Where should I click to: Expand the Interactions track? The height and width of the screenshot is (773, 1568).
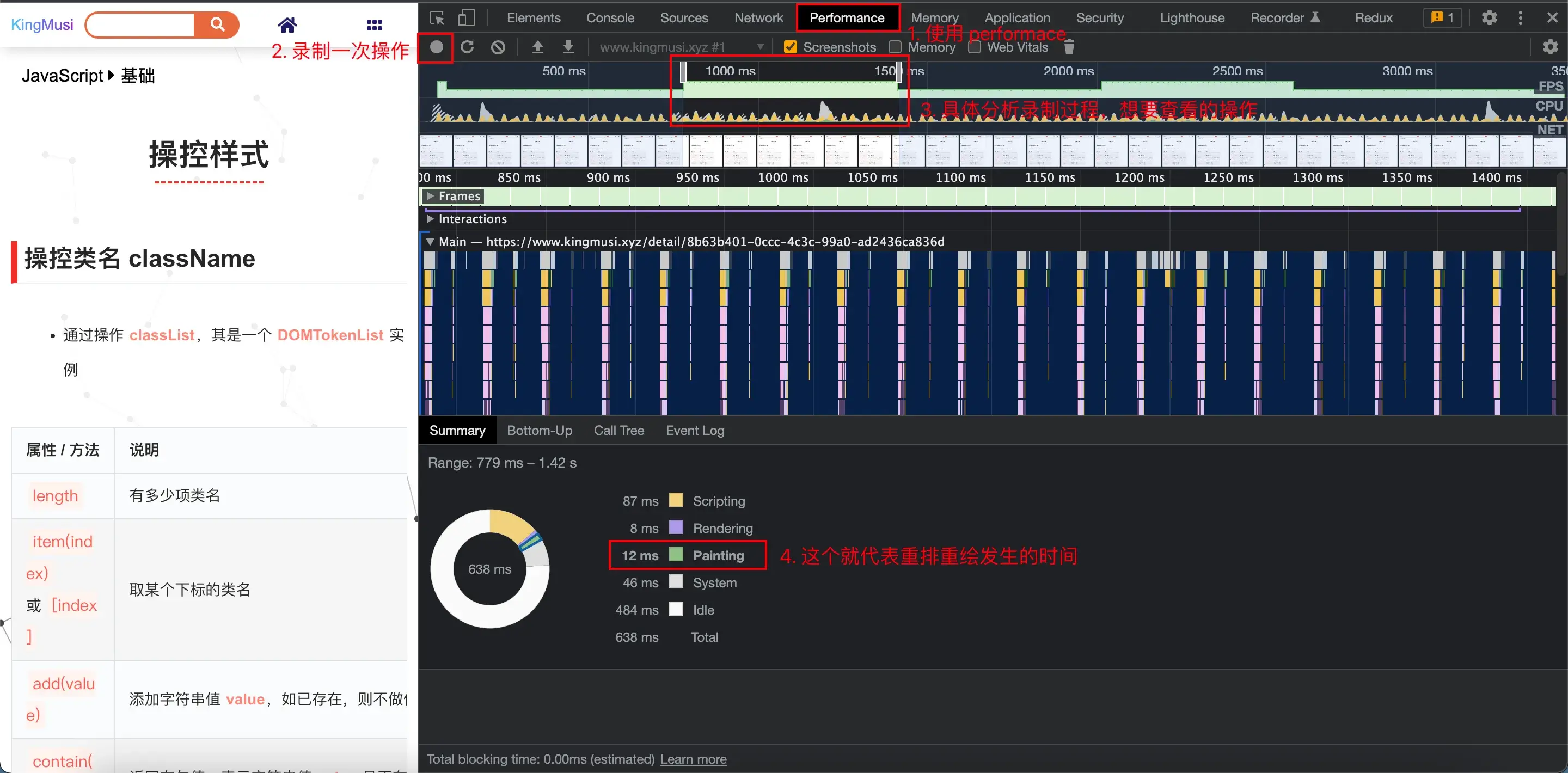(x=430, y=218)
